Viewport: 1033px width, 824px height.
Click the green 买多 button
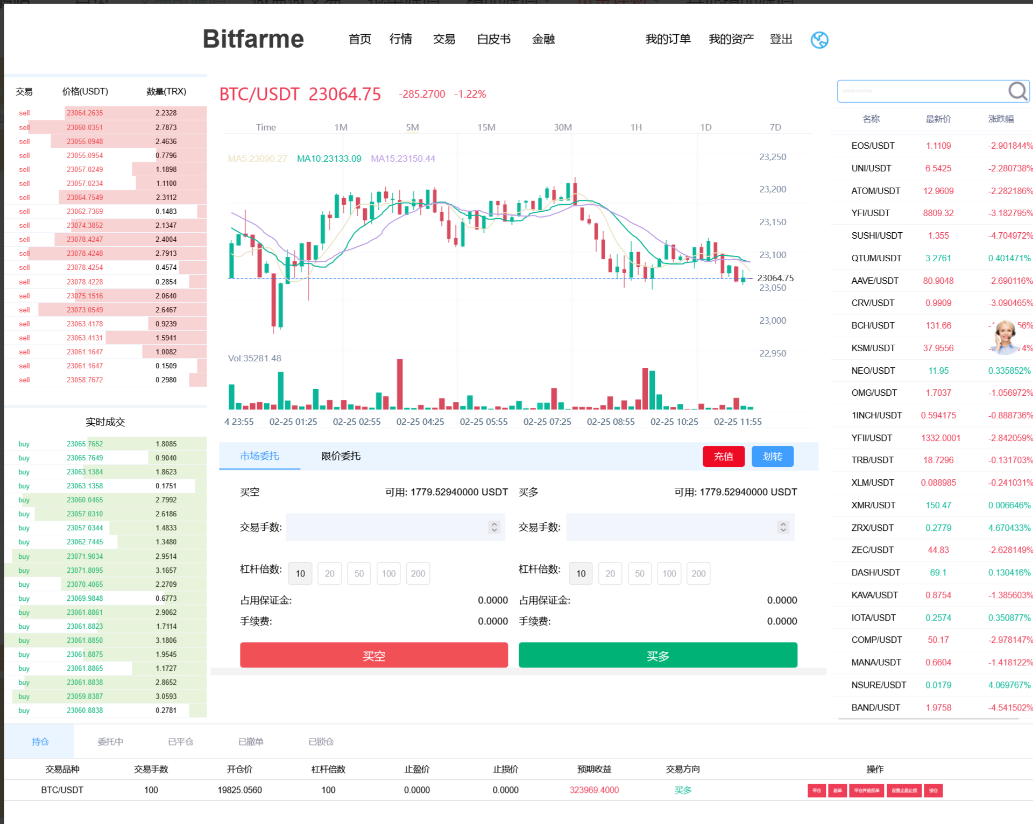[657, 655]
